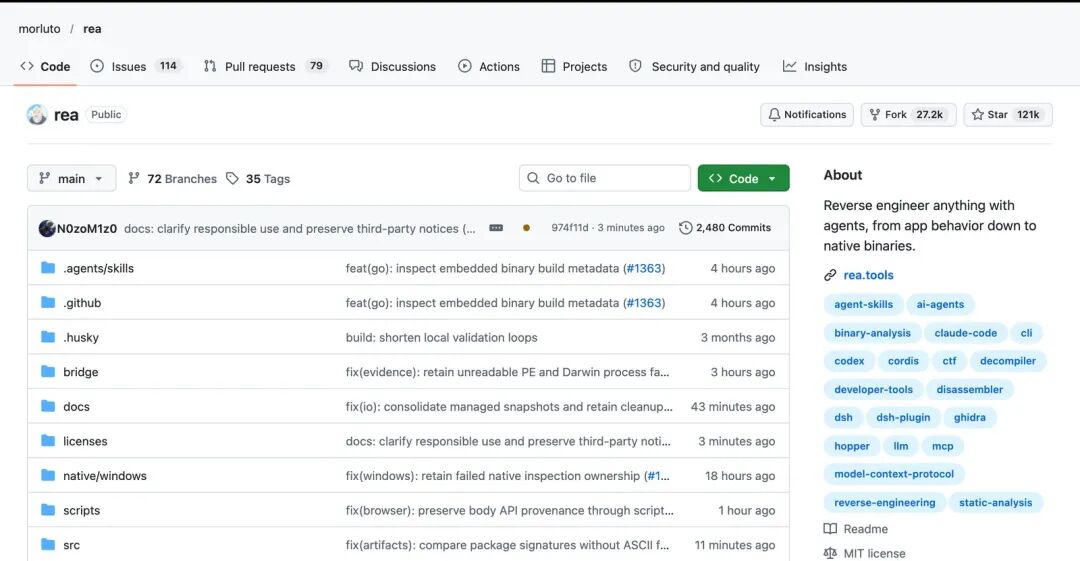Image resolution: width=1080 pixels, height=561 pixels.
Task: Select the mcp topic tag
Action: (x=943, y=446)
